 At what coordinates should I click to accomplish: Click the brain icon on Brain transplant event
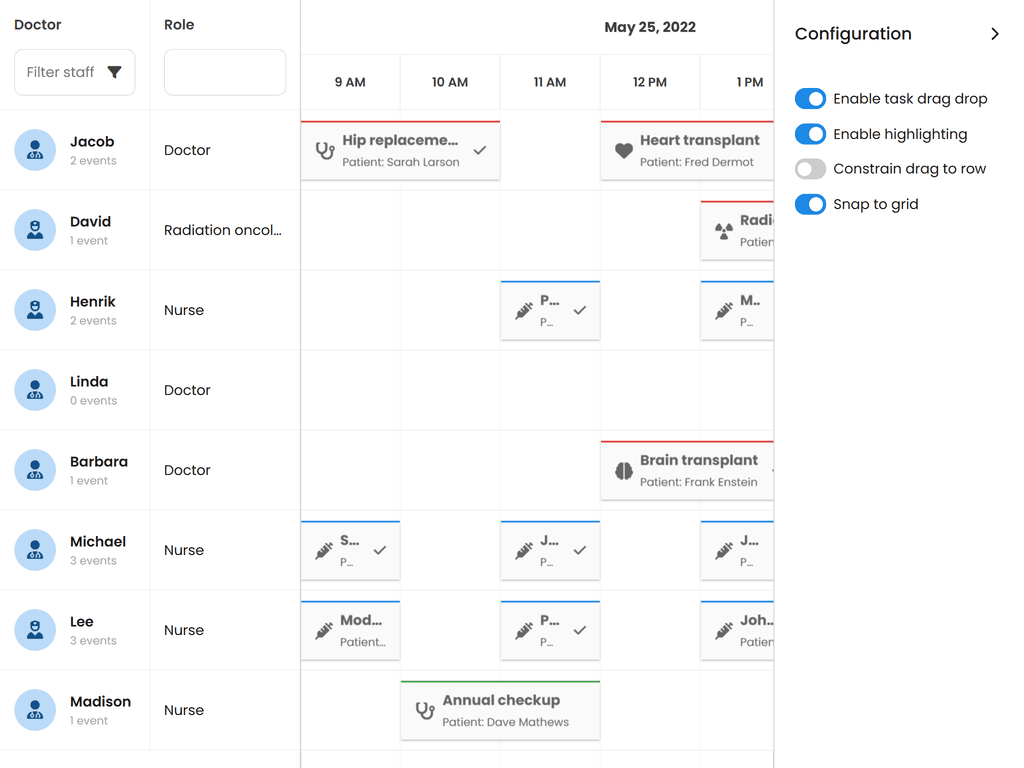click(624, 471)
